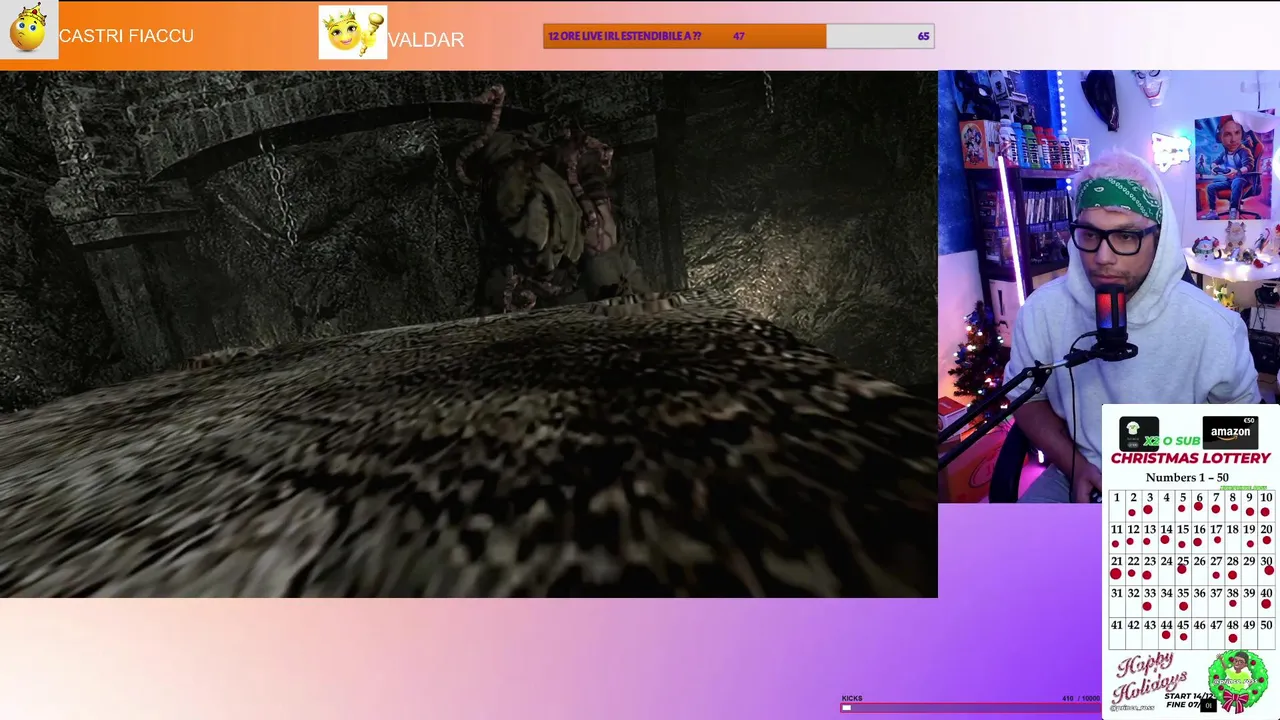Click the goal target value 65

click(923, 36)
